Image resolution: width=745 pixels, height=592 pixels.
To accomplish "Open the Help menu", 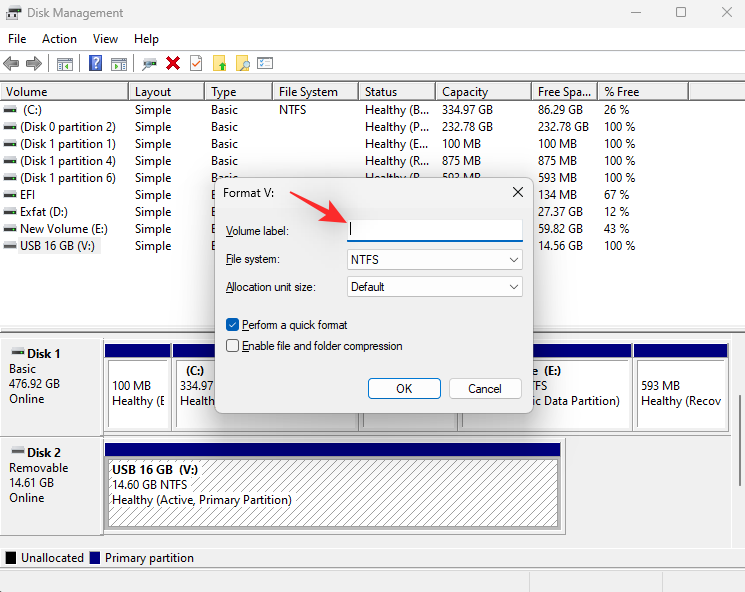I will tap(146, 39).
